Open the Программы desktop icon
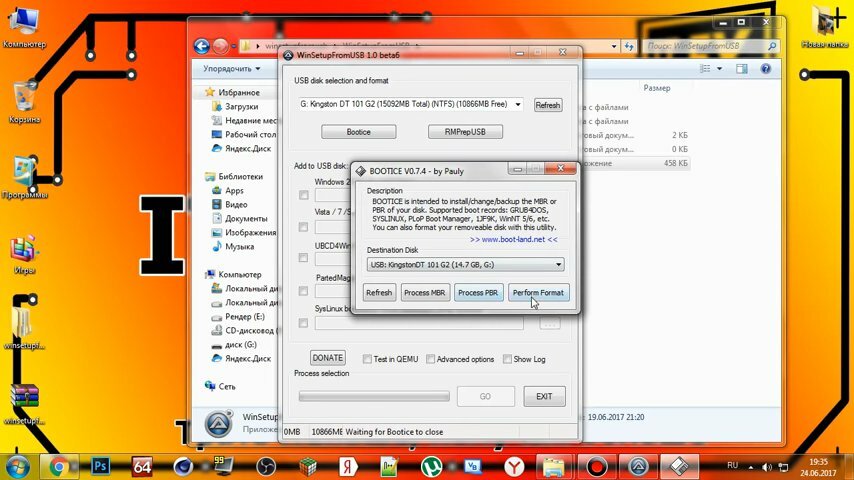The width and height of the screenshot is (854, 480). point(24,177)
